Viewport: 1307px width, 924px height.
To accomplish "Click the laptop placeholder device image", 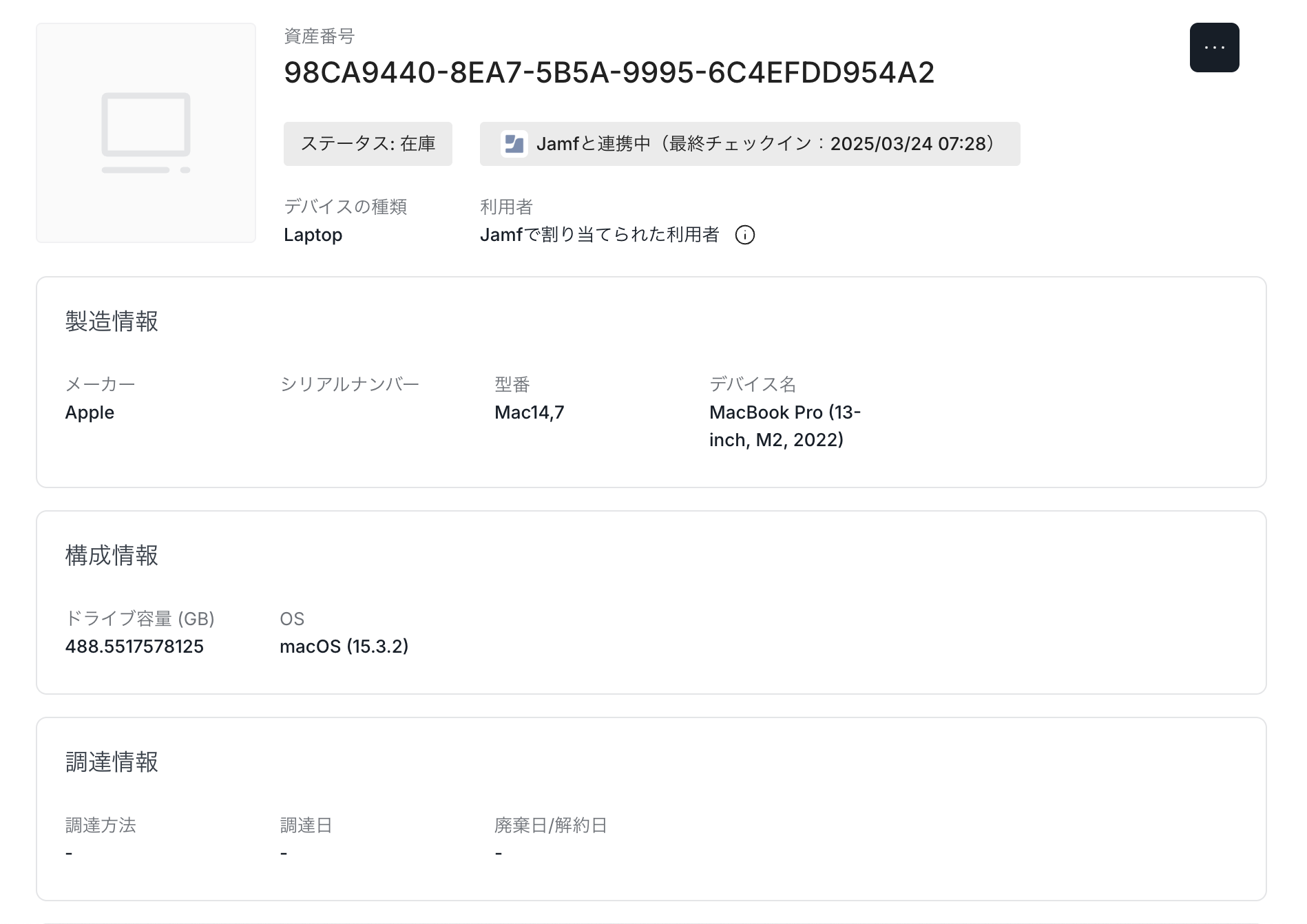I will (x=146, y=133).
